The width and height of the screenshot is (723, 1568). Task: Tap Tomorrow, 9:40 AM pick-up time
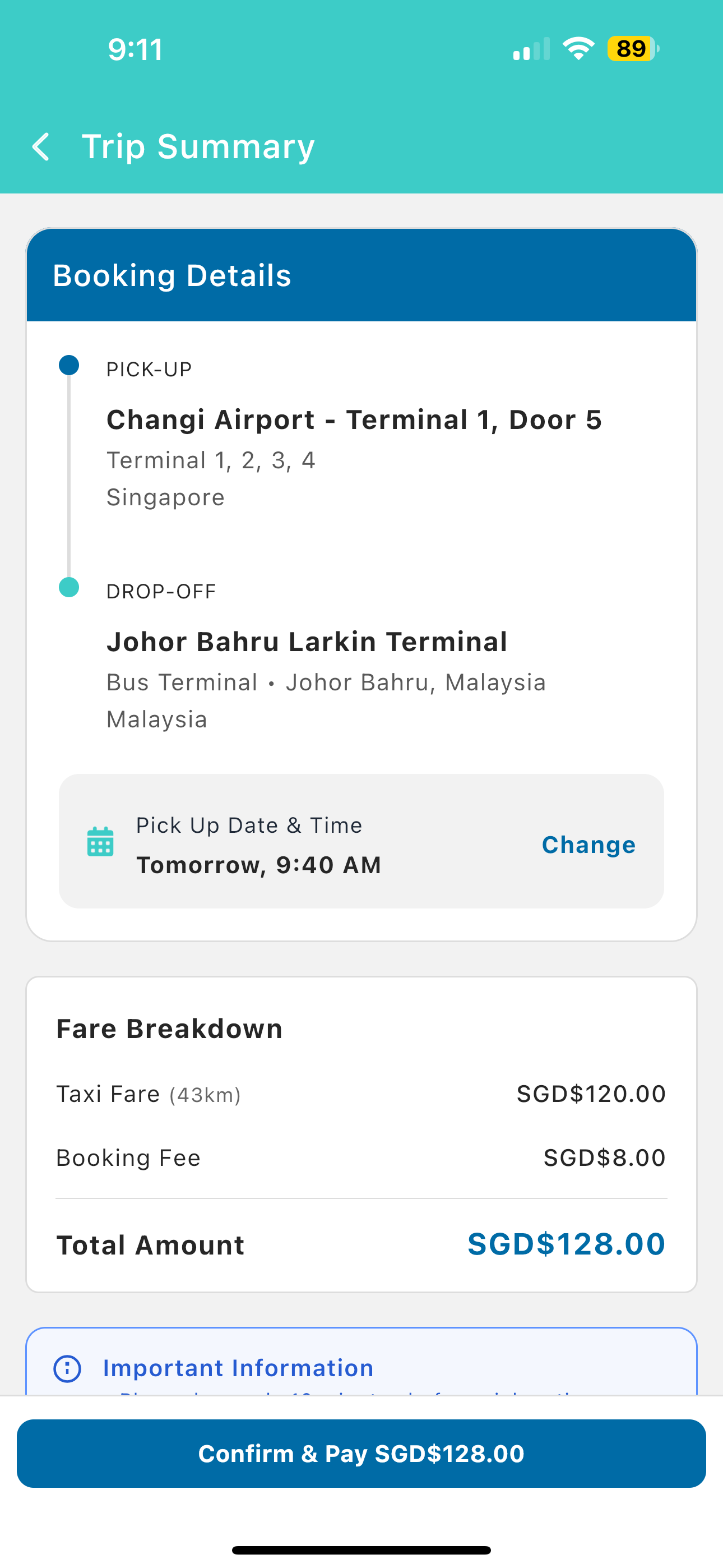(x=258, y=865)
